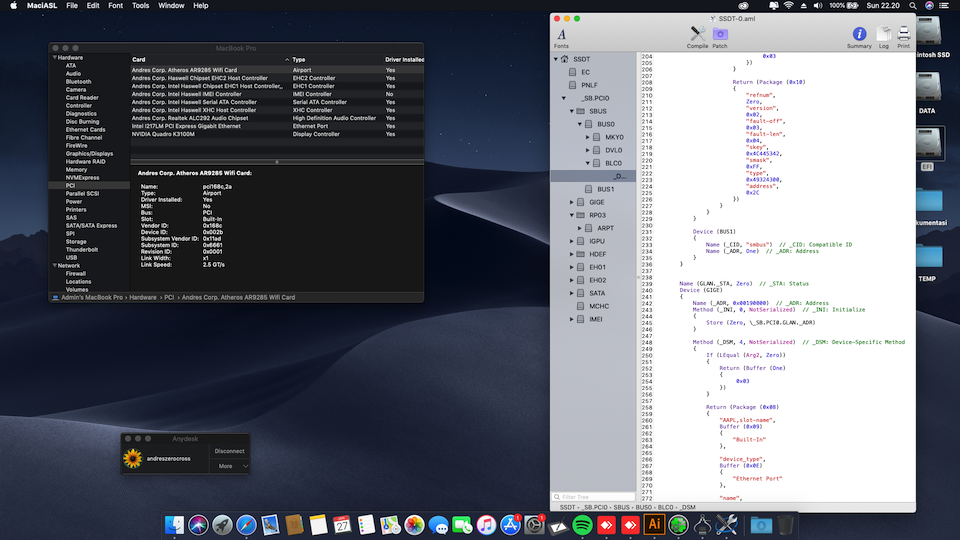Select NVIDIA Quadro K3100M row
Screen dimensions: 960x540
click(x=277, y=134)
